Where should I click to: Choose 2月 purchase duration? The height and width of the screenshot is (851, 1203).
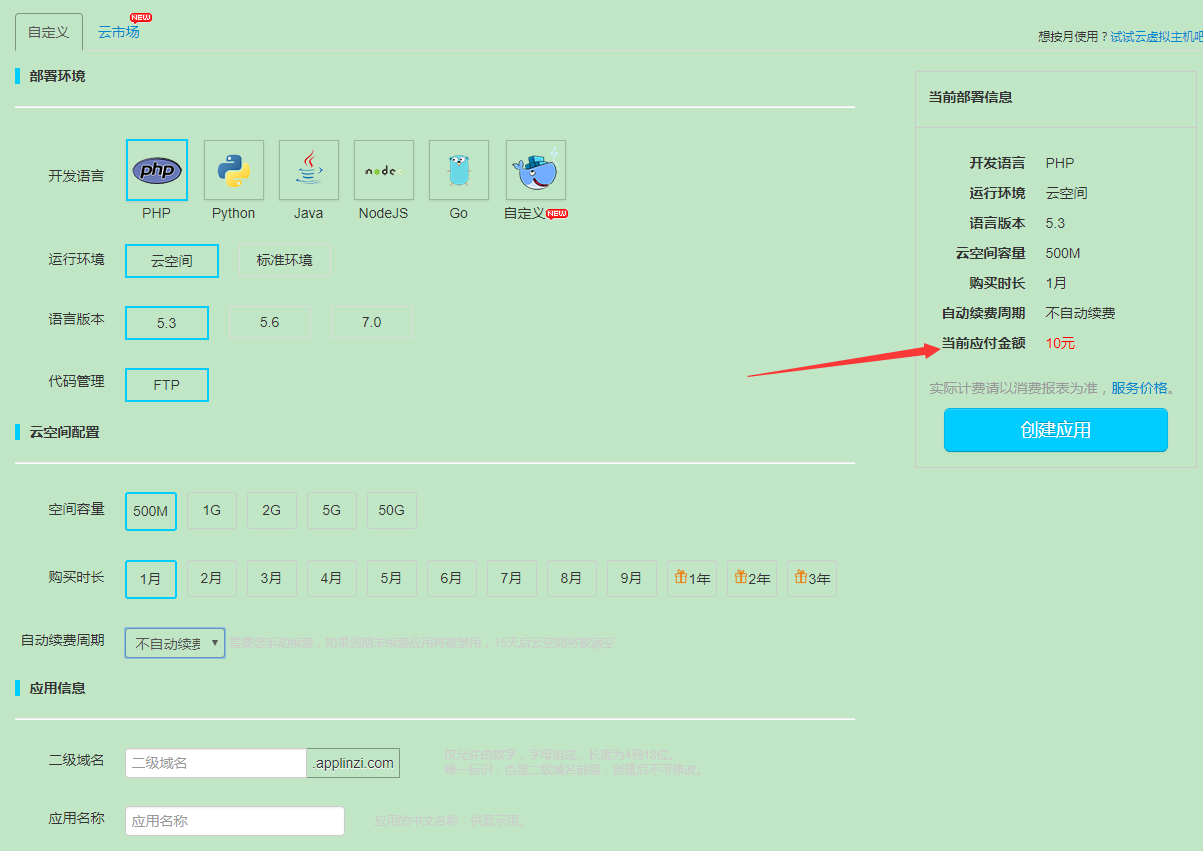pyautogui.click(x=212, y=578)
